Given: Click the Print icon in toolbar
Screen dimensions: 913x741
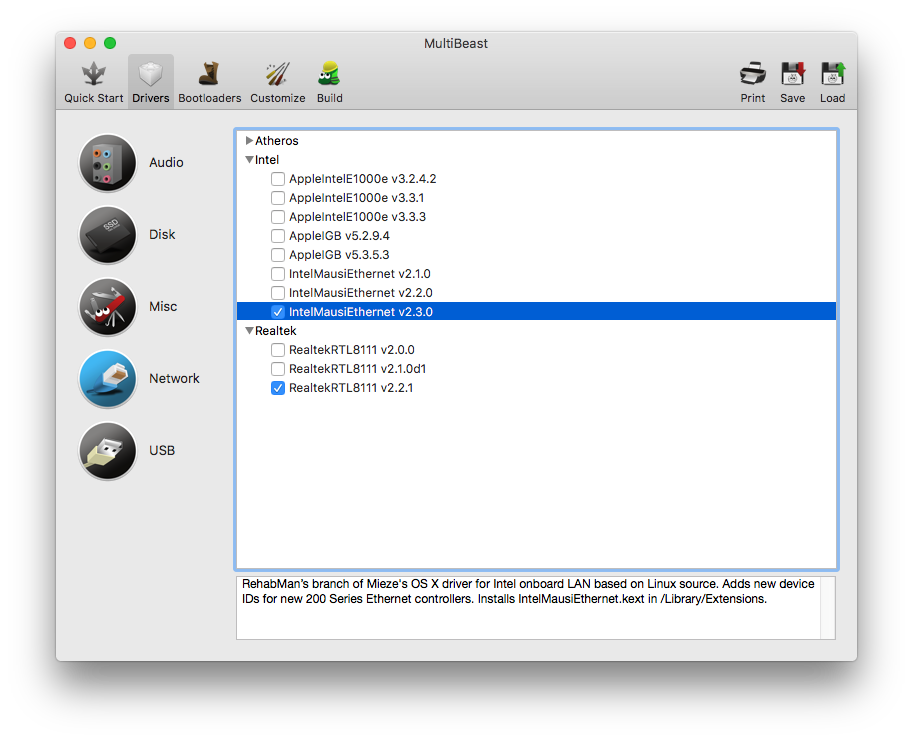Looking at the screenshot, I should point(753,82).
